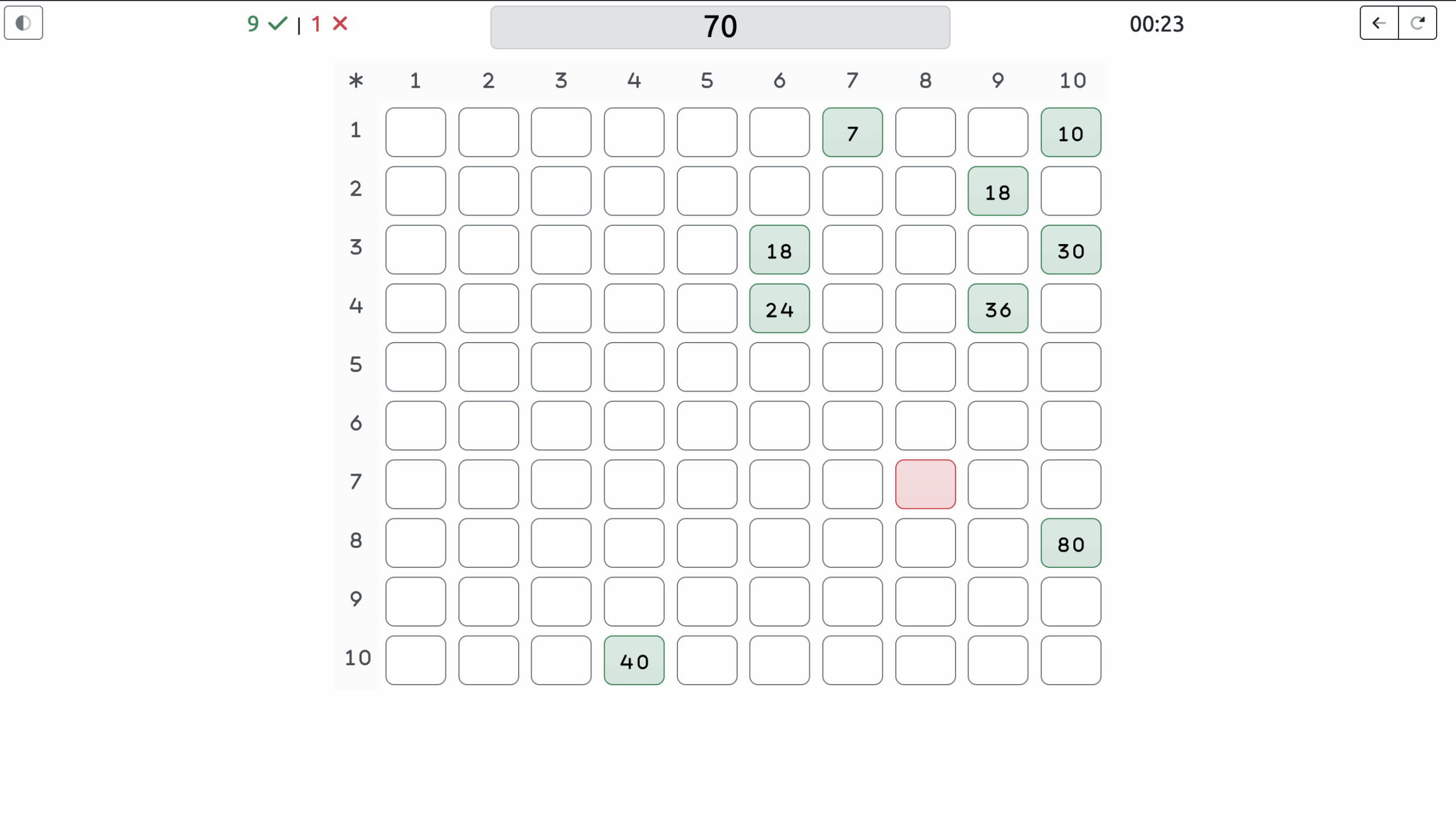Click the green cell showing 30

1070,250
